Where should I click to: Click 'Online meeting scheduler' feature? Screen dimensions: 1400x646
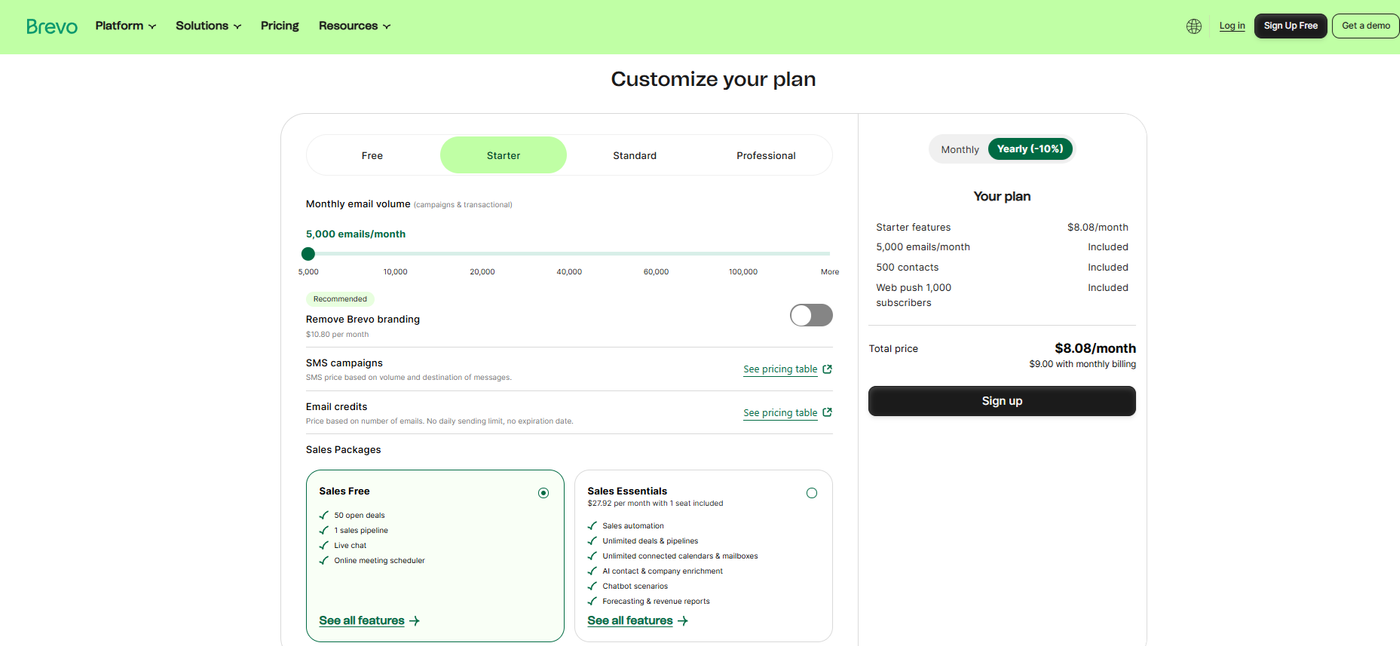click(x=379, y=561)
